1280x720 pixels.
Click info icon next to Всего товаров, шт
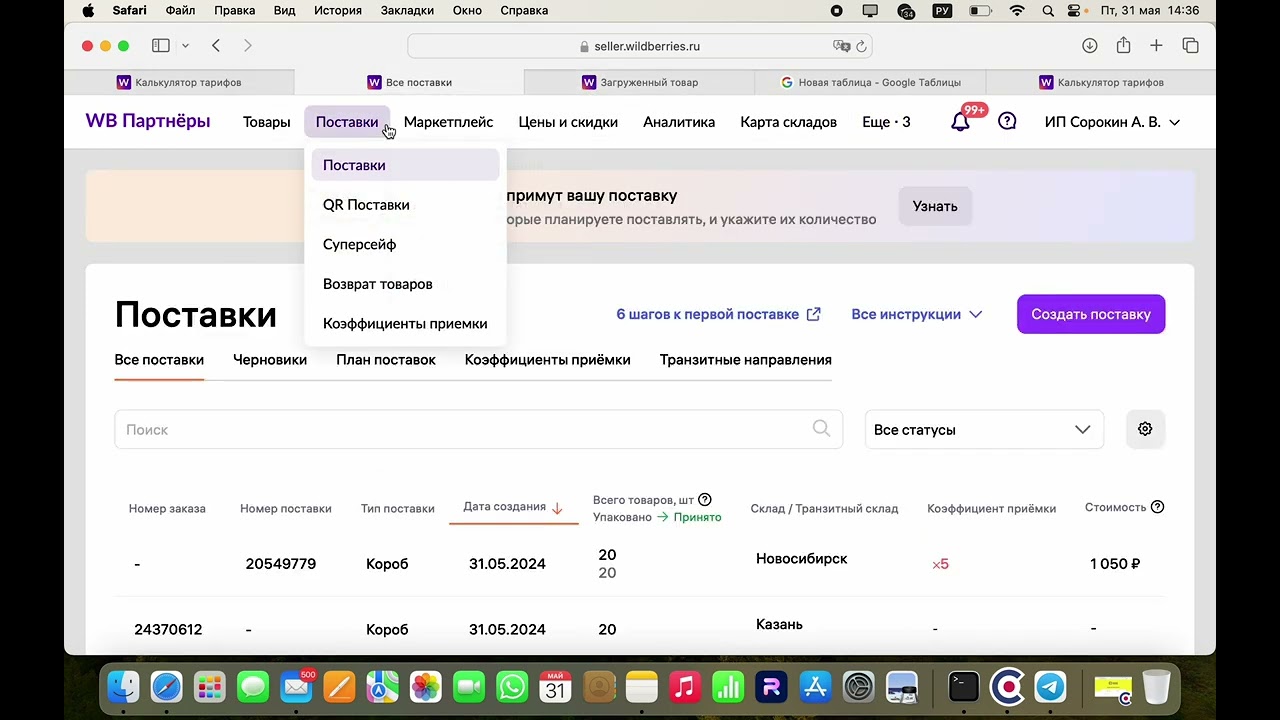pos(705,500)
